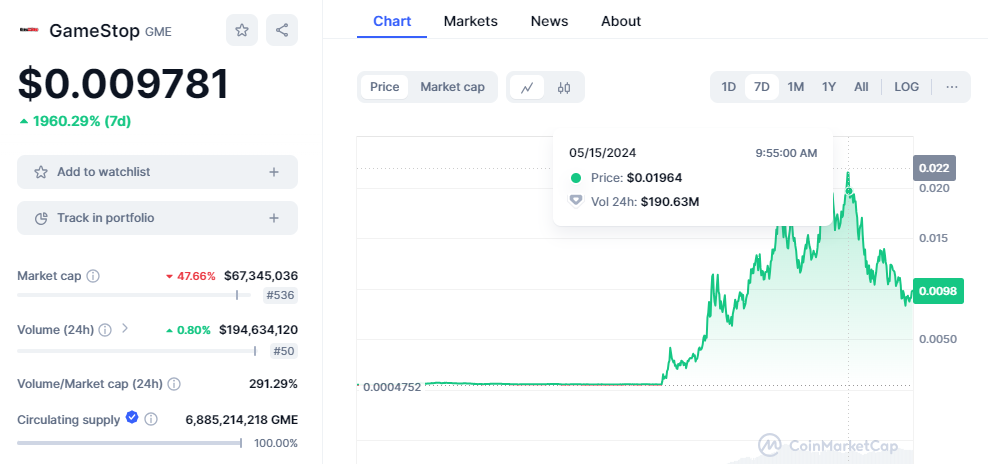Click the Market cap rank bar
The height and width of the screenshot is (464, 988).
coord(134,295)
